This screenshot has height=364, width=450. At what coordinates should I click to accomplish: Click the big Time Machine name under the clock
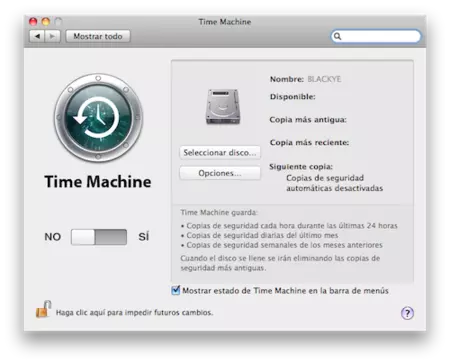coord(98,182)
